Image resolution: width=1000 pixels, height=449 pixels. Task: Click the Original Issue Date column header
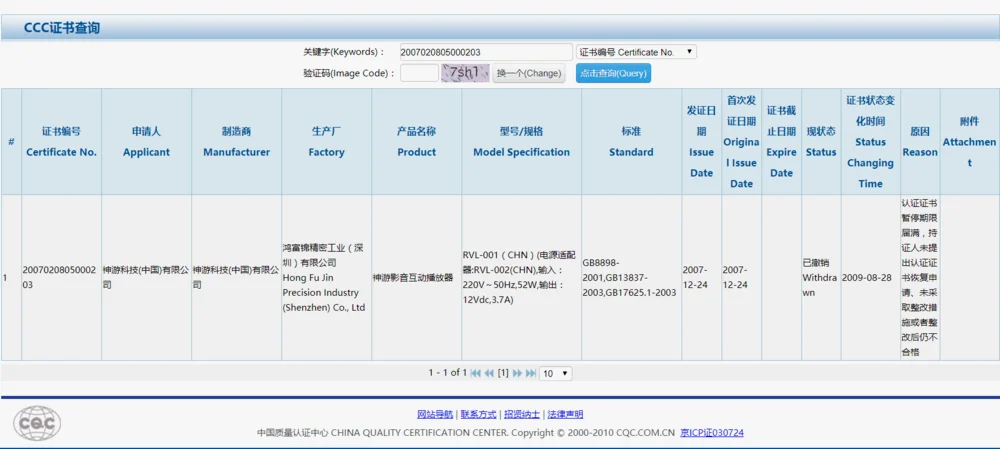click(x=741, y=142)
